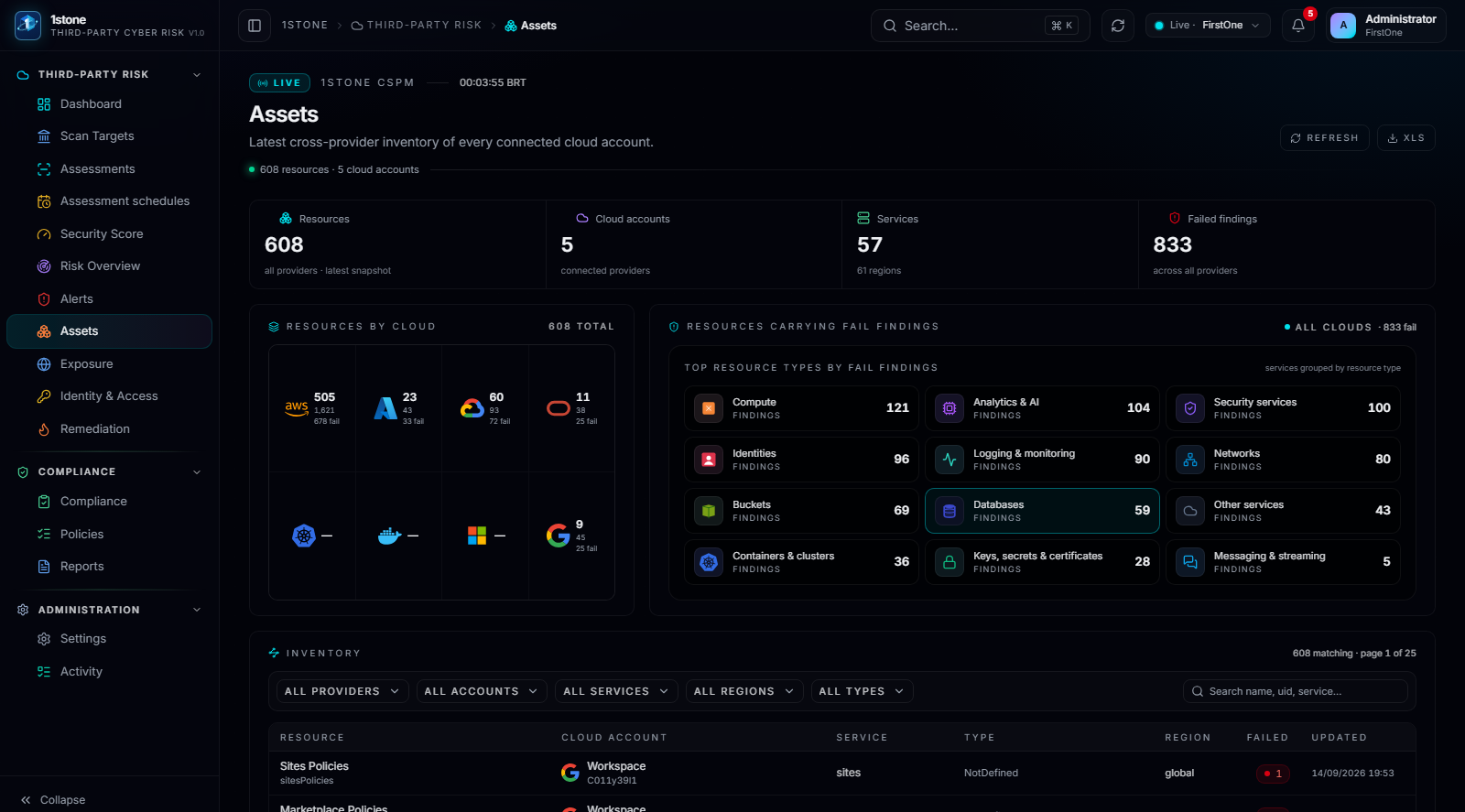Go to Scan Targets

tap(110, 136)
